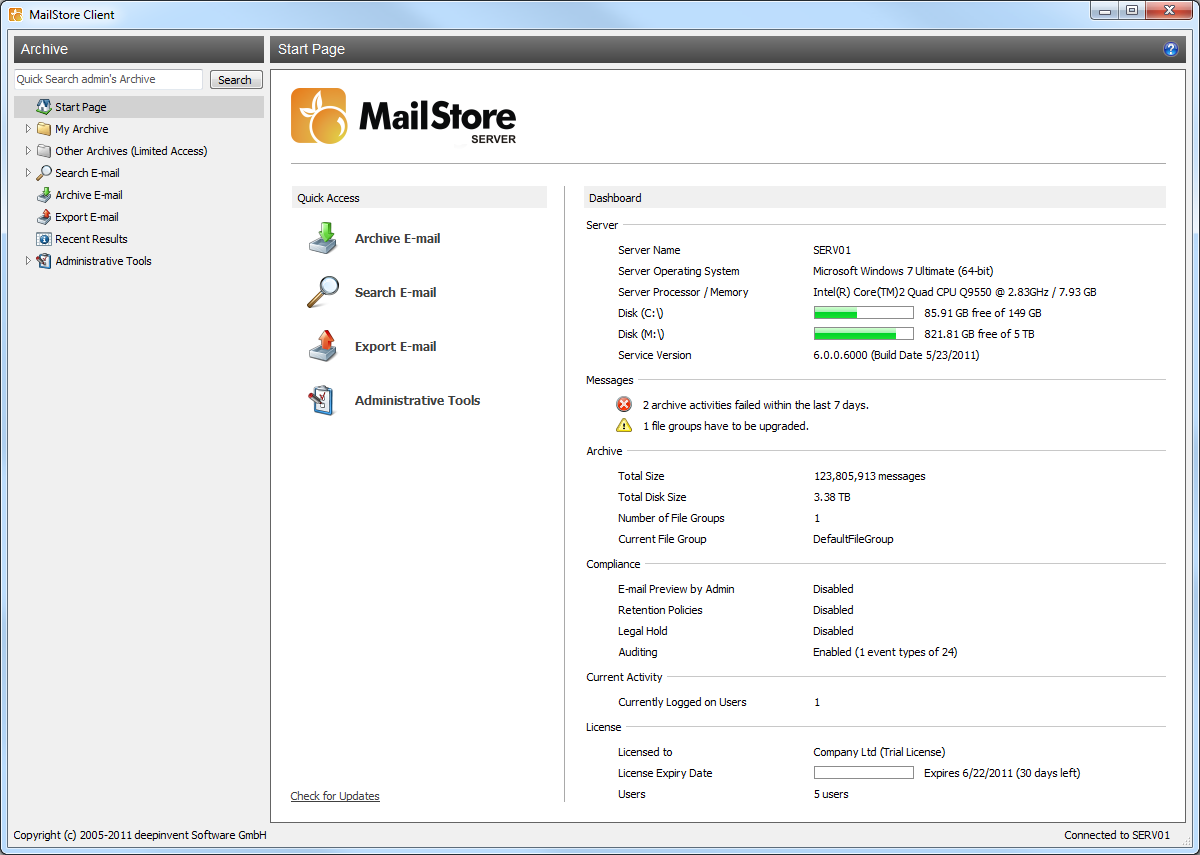Image resolution: width=1200 pixels, height=855 pixels.
Task: Click the '123,805,913 messages' value
Action: coord(869,476)
